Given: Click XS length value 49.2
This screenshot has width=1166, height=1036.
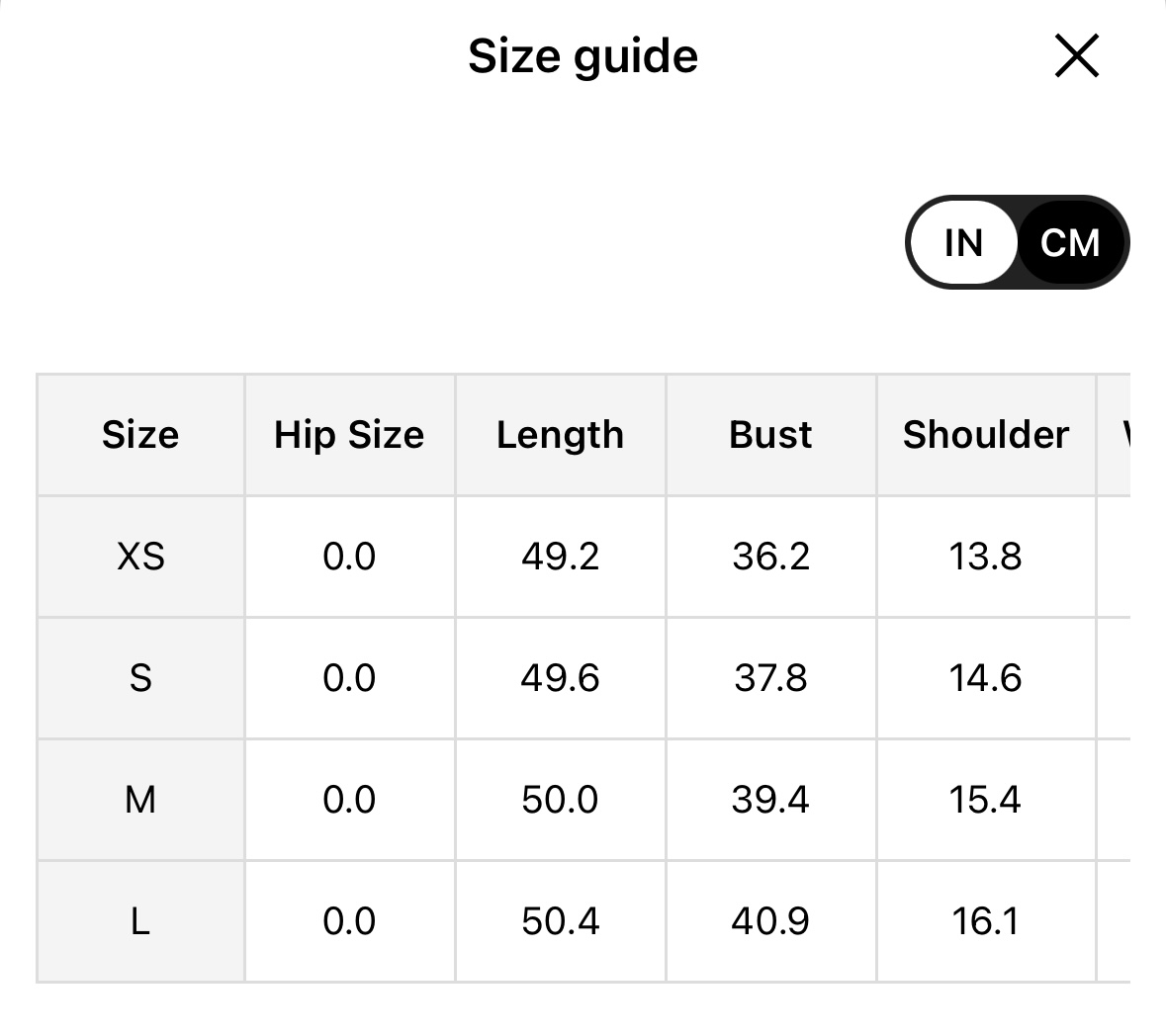Looking at the screenshot, I should coord(560,557).
